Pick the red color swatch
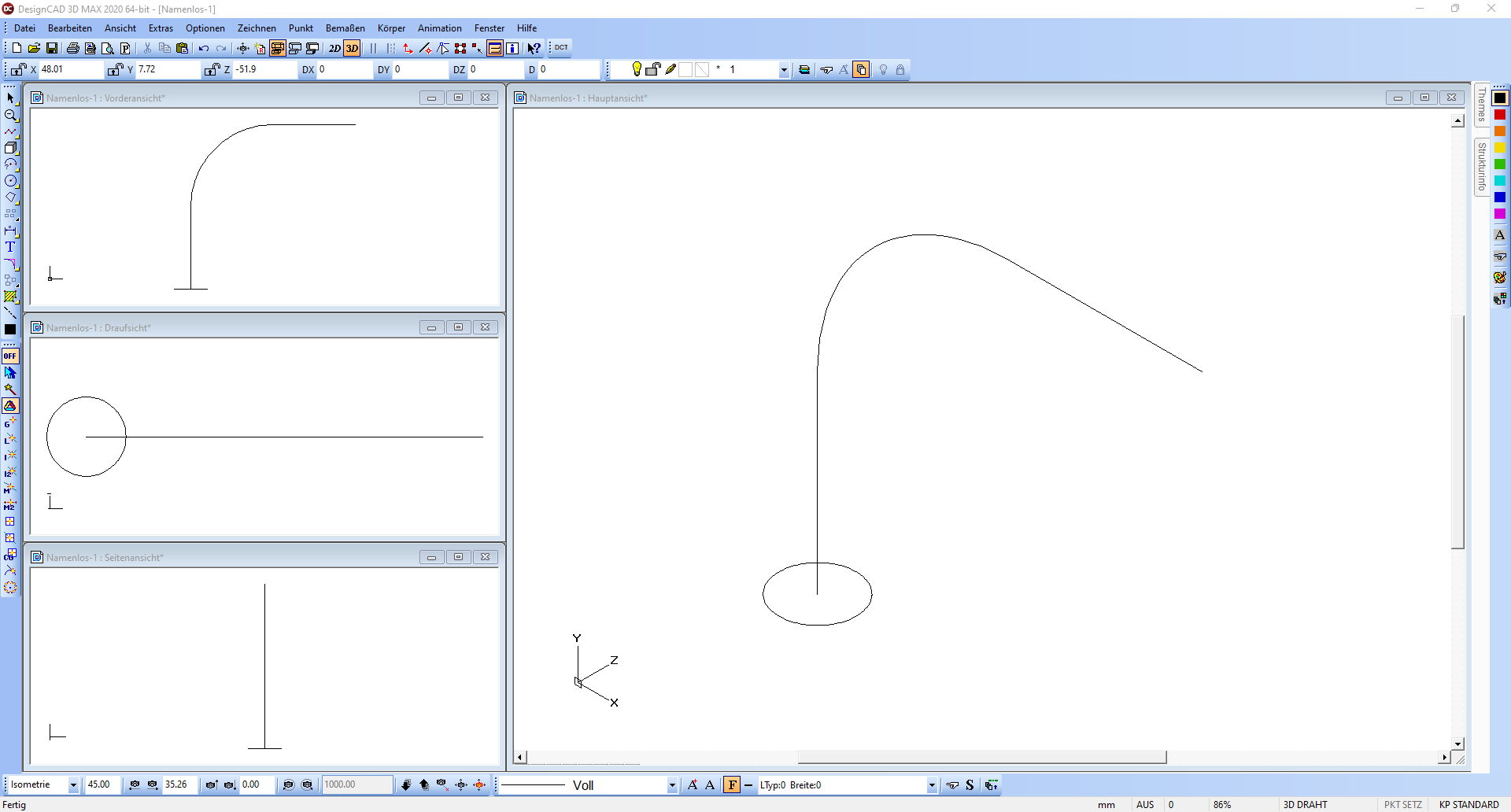 point(1500,115)
